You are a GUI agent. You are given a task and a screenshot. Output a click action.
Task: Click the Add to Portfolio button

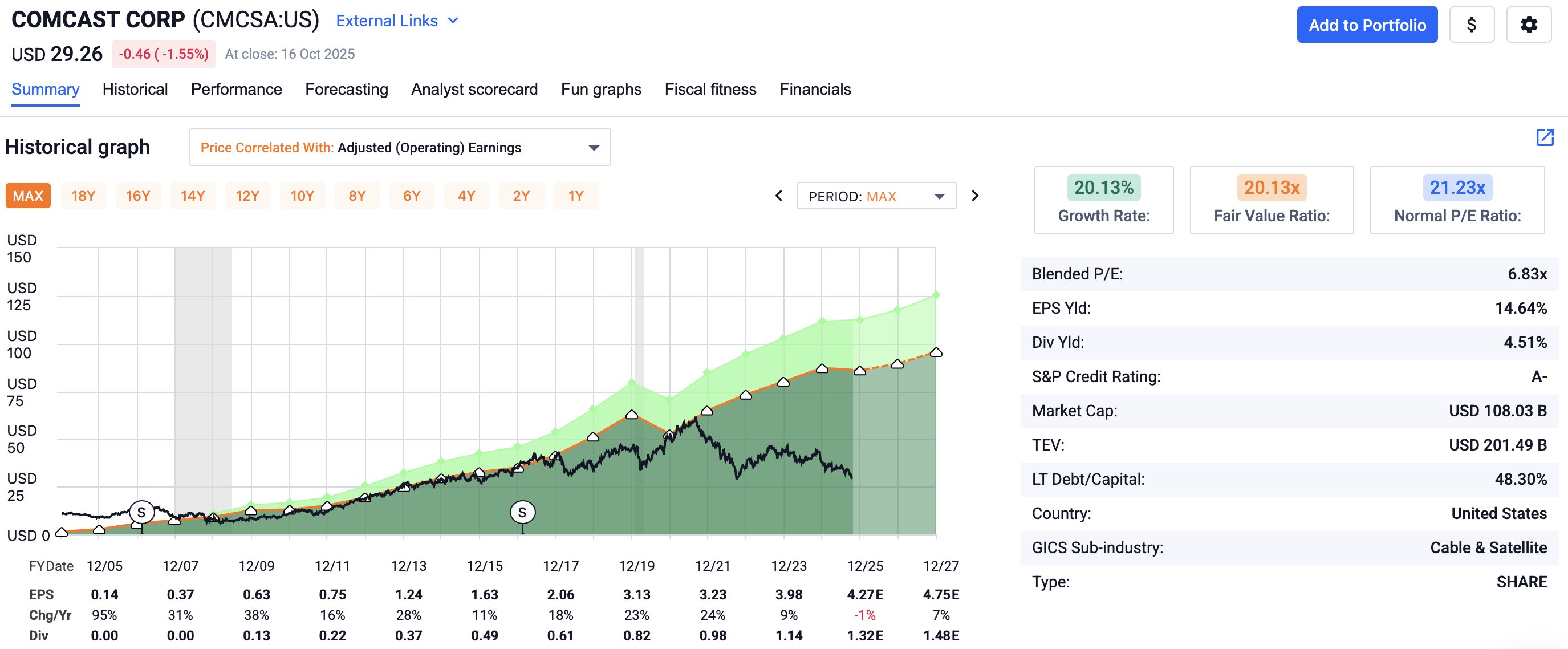coord(1367,25)
